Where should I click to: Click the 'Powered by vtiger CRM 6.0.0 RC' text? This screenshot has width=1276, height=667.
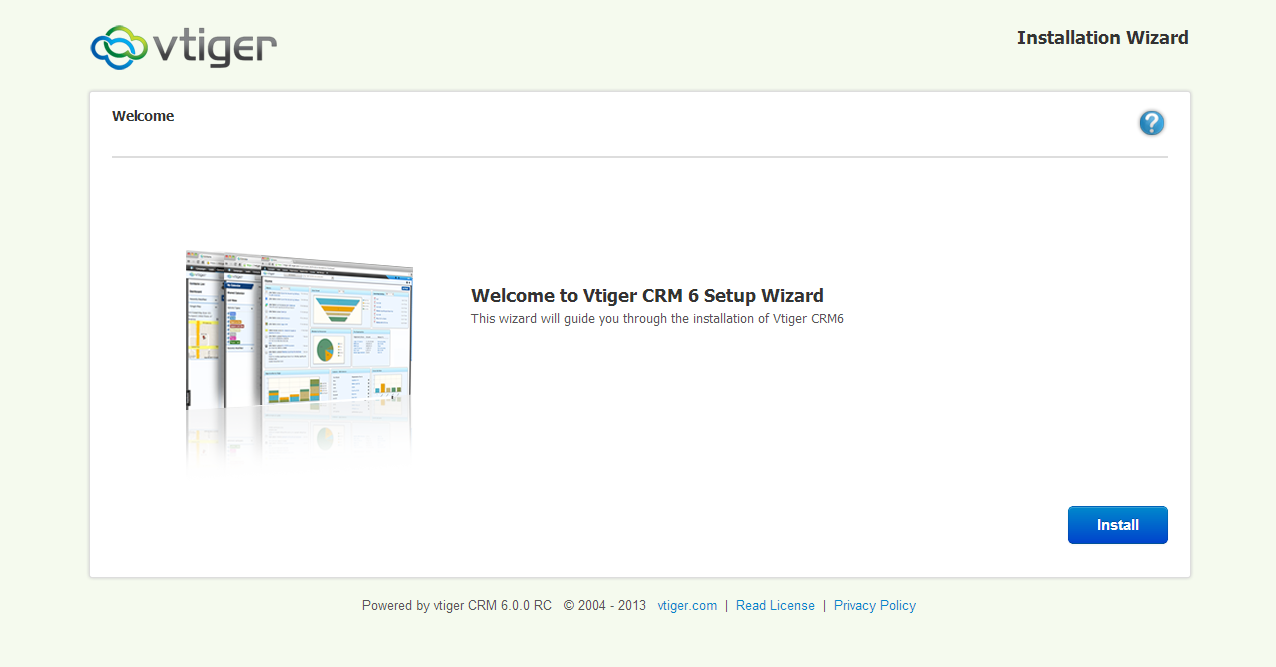tap(456, 606)
